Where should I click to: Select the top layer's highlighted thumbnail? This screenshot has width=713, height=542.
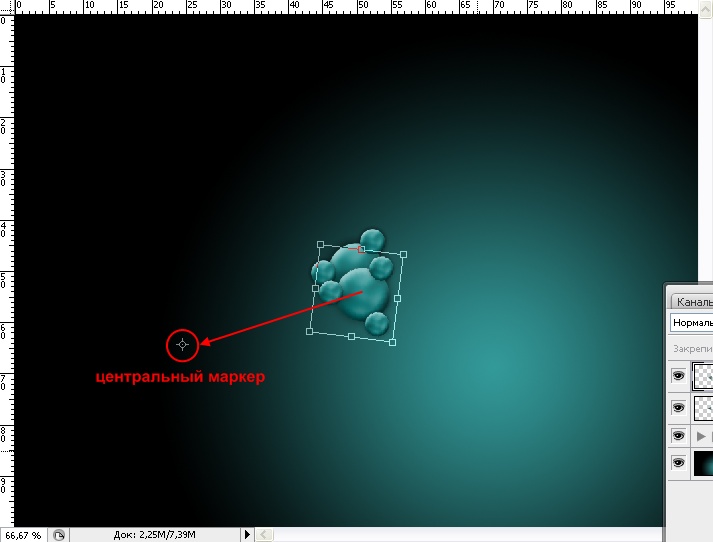(703, 376)
